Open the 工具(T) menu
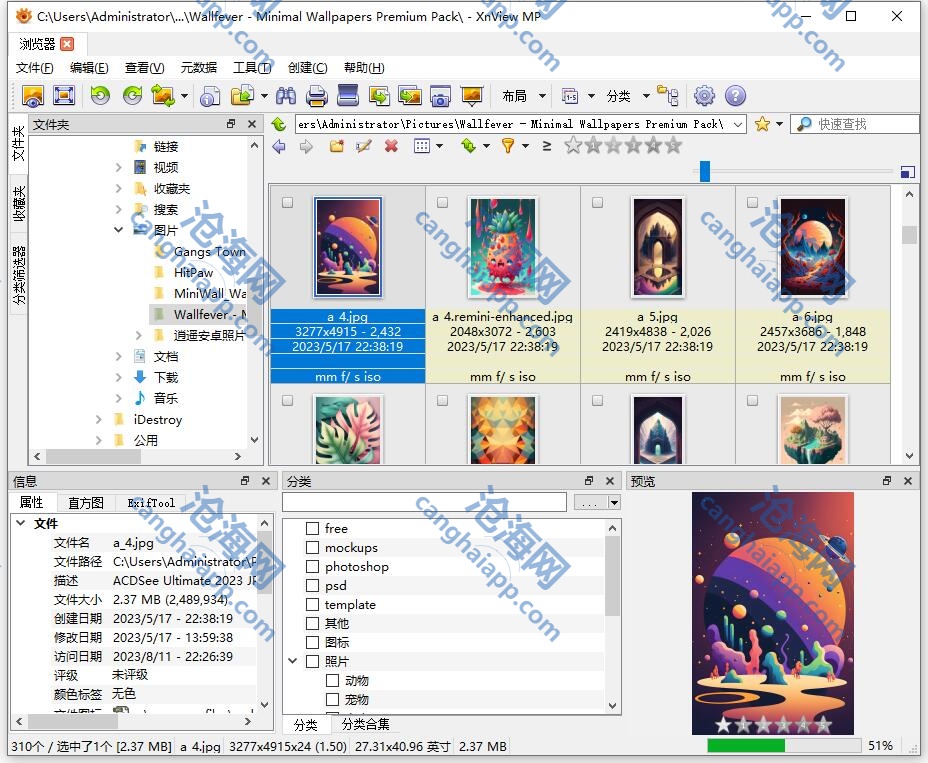Screen dimensions: 928x763 coord(251,68)
